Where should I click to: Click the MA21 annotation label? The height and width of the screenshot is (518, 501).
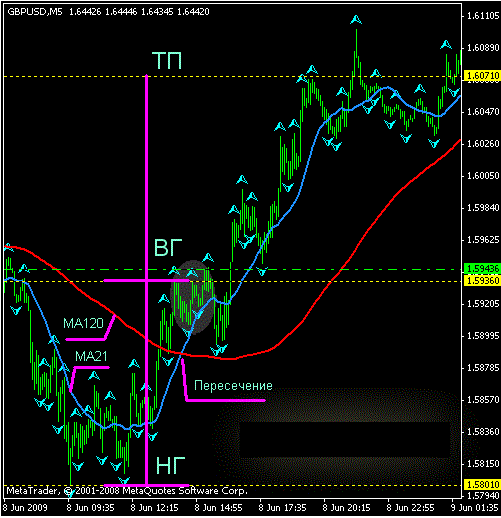91,356
